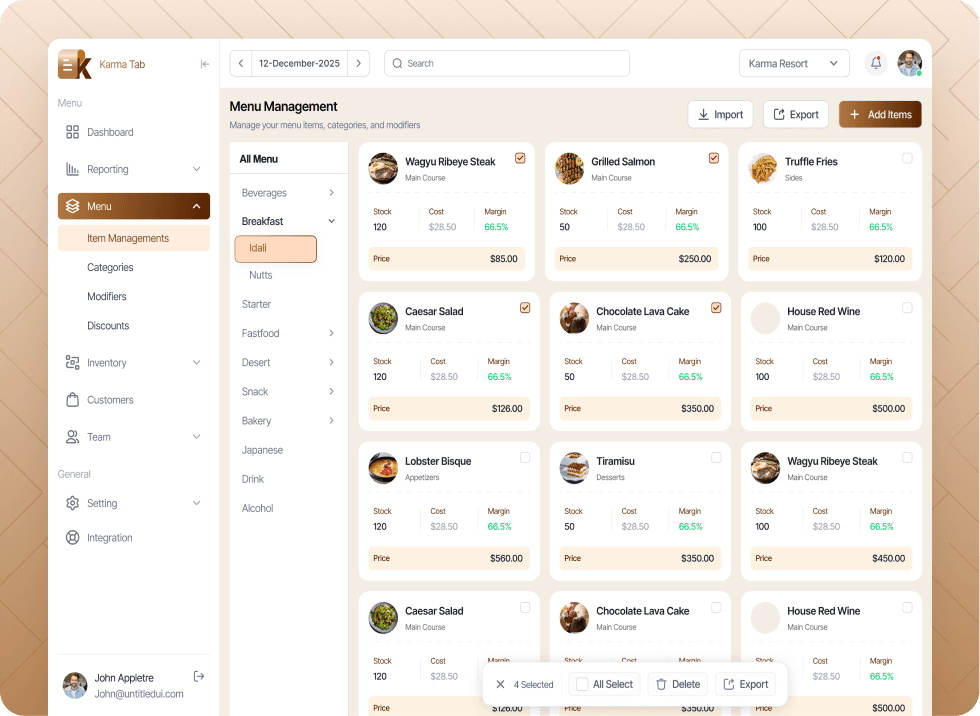Open Truffle Fries dish thumbnail
Viewport: 980px width, 716px height.
tap(763, 169)
